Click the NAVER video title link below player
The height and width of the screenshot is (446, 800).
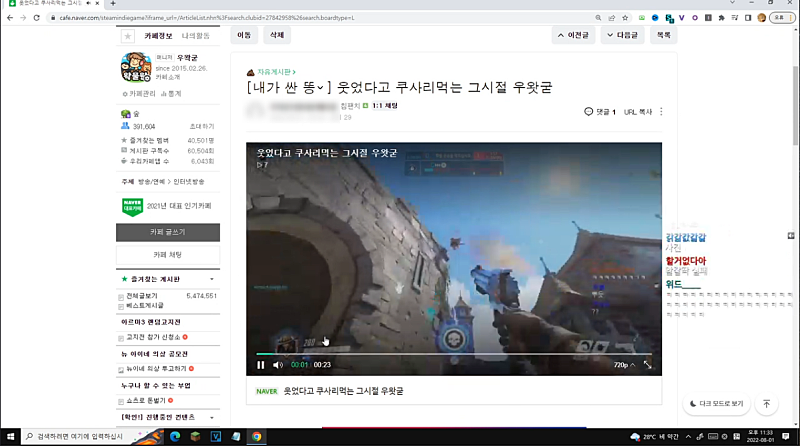343,391
